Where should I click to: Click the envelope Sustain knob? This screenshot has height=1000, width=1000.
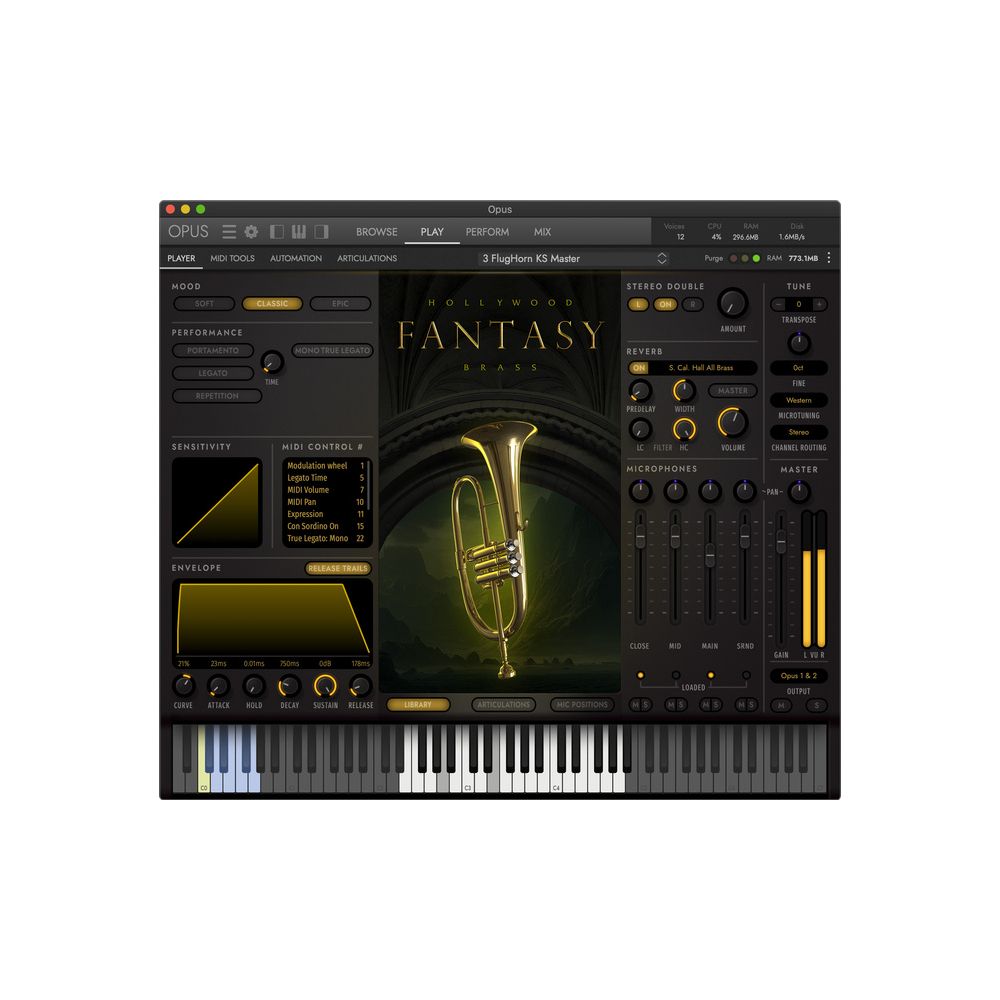[325, 686]
